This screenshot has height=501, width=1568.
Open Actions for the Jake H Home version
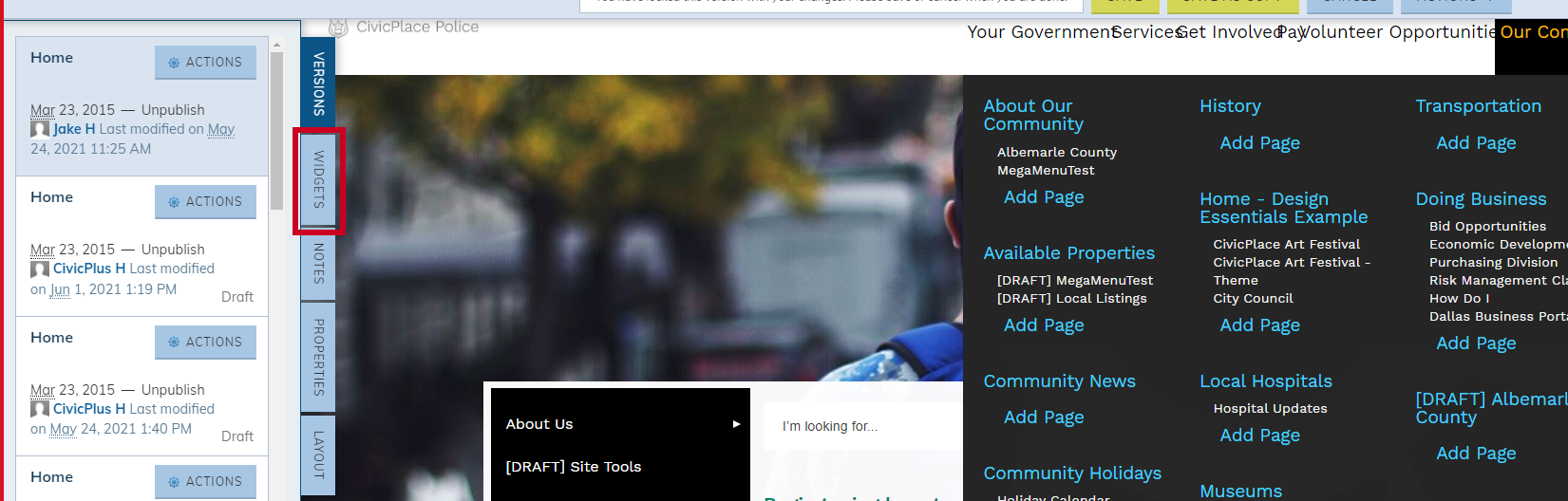(205, 62)
